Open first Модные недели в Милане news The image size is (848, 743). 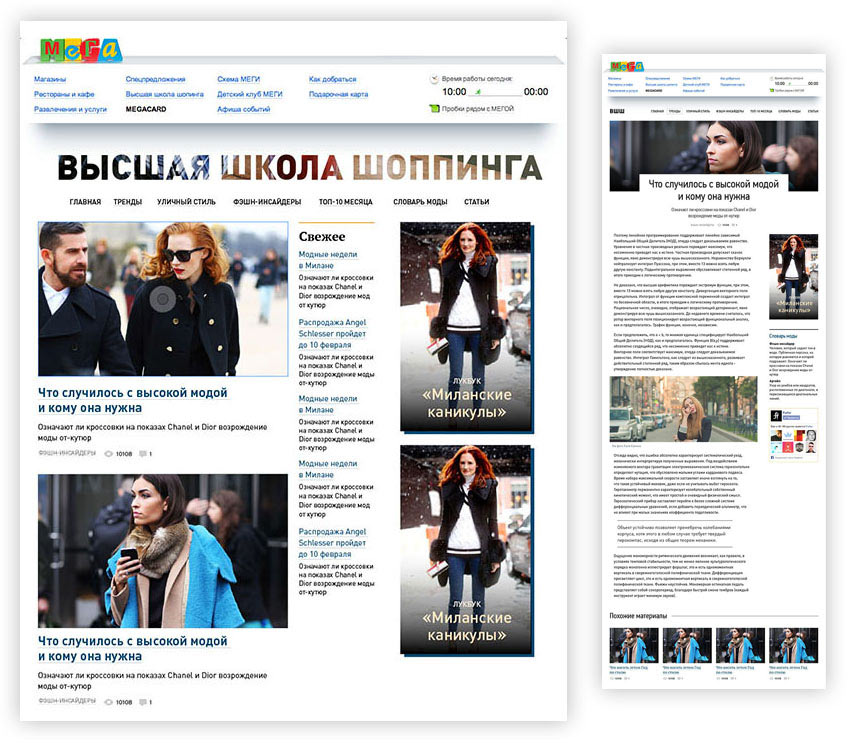tap(328, 261)
